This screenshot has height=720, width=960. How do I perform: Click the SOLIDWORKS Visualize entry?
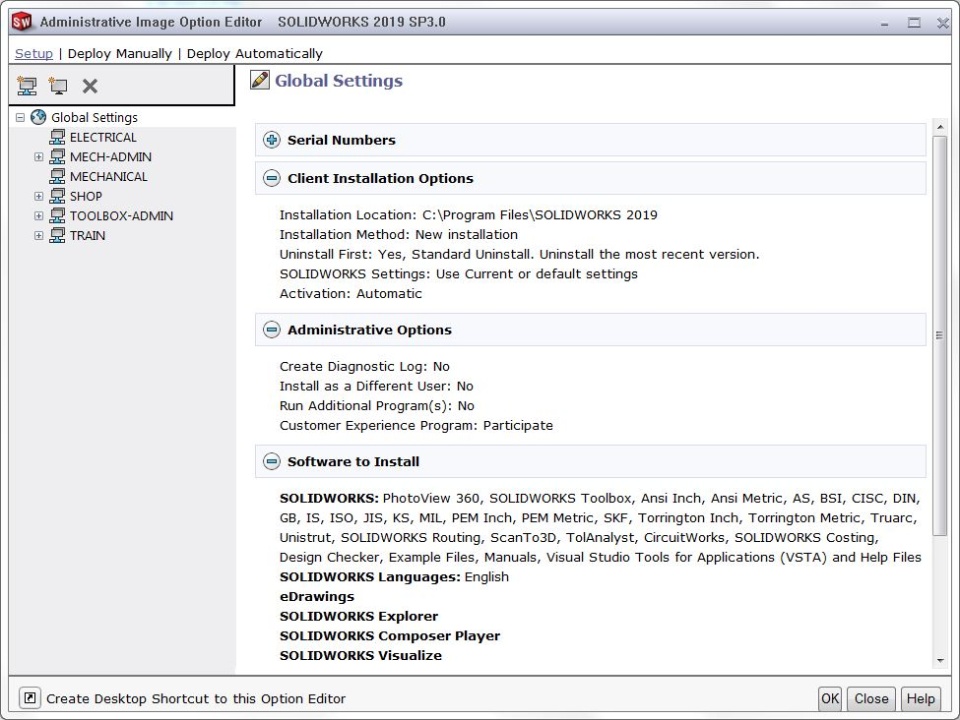361,655
